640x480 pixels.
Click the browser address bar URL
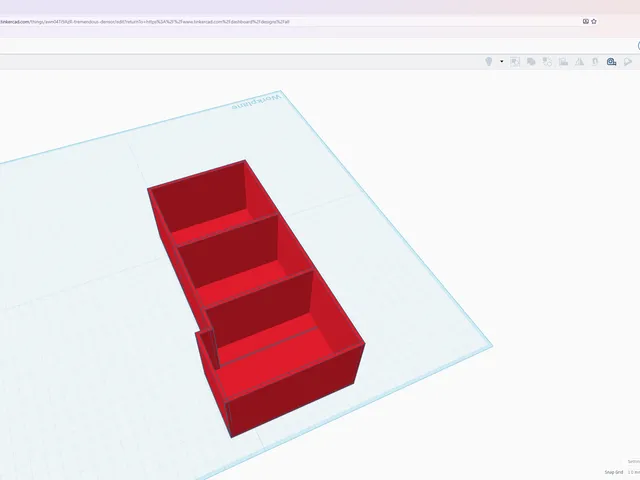point(144,22)
